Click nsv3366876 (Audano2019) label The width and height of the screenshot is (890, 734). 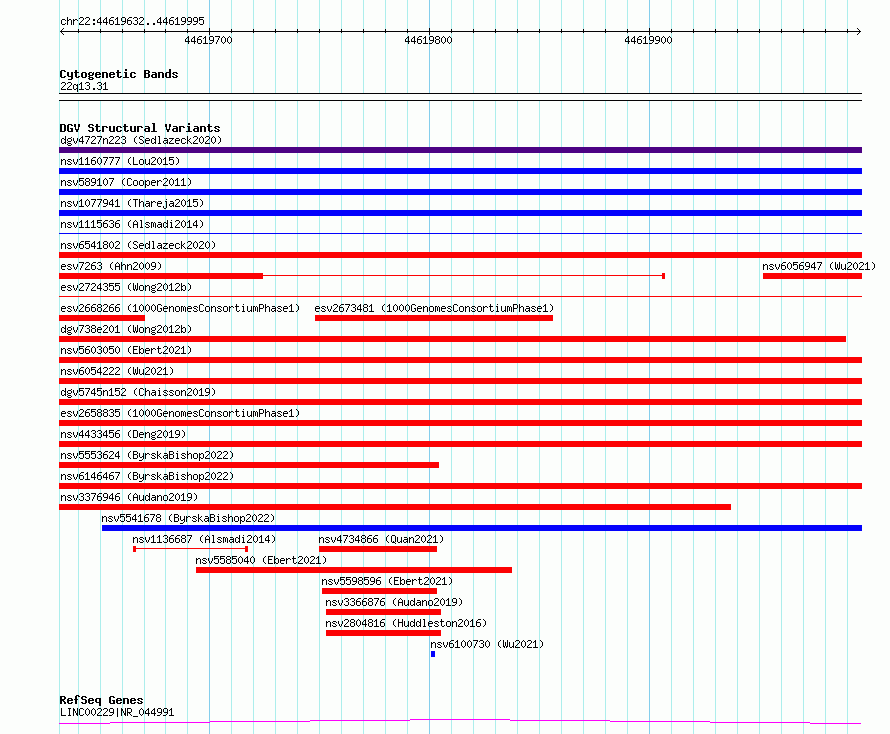(394, 602)
